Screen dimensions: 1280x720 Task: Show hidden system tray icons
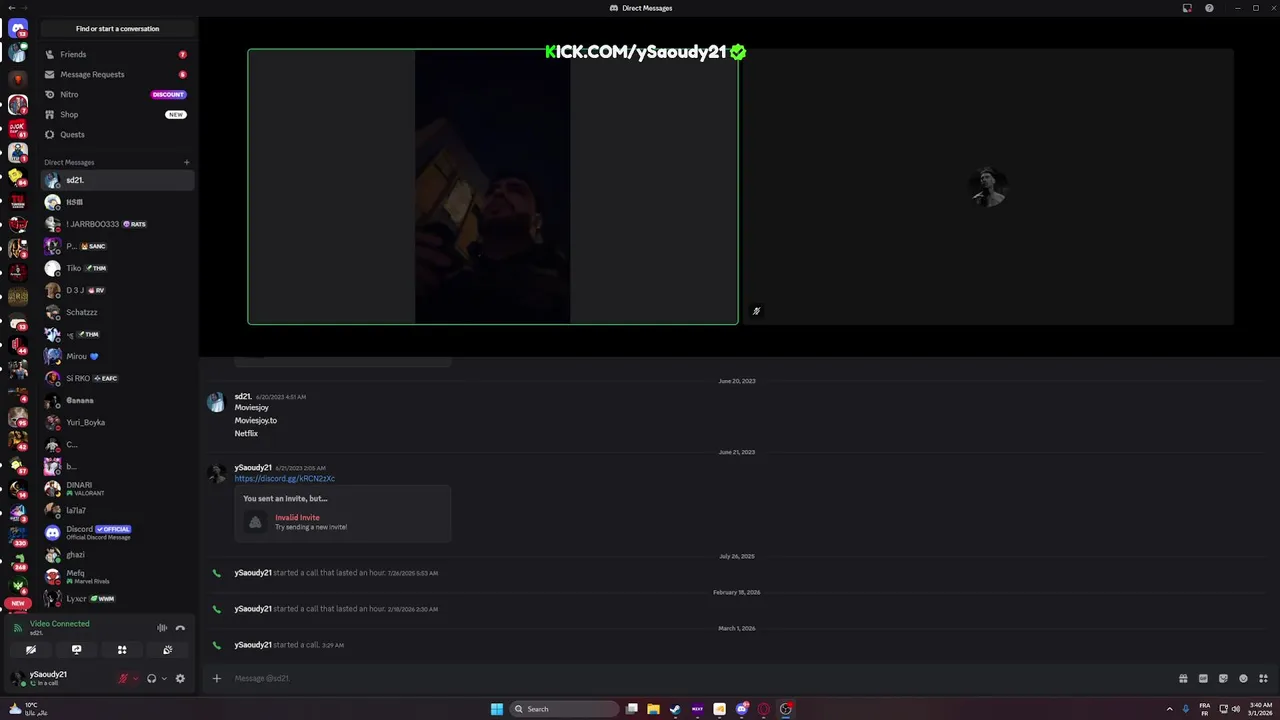[x=1170, y=709]
